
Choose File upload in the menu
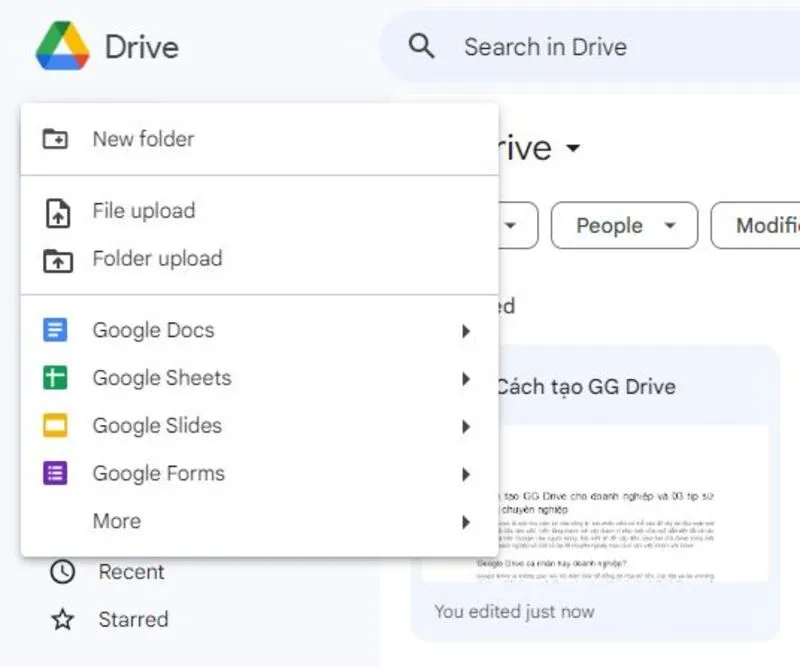(x=259, y=211)
